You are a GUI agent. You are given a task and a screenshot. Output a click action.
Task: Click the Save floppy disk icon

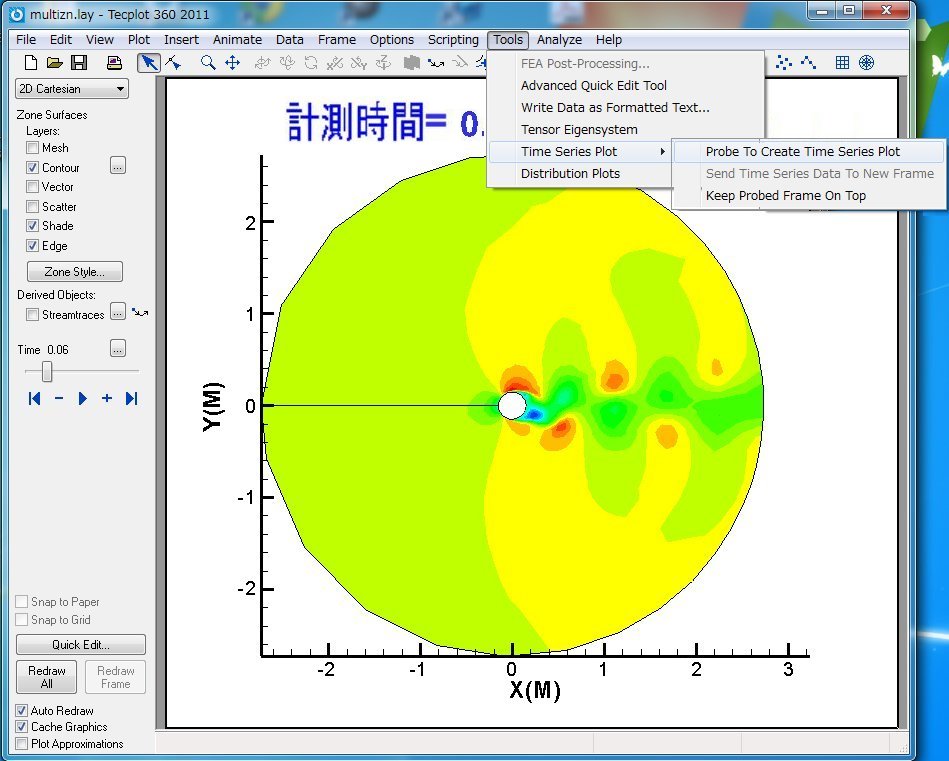(79, 62)
